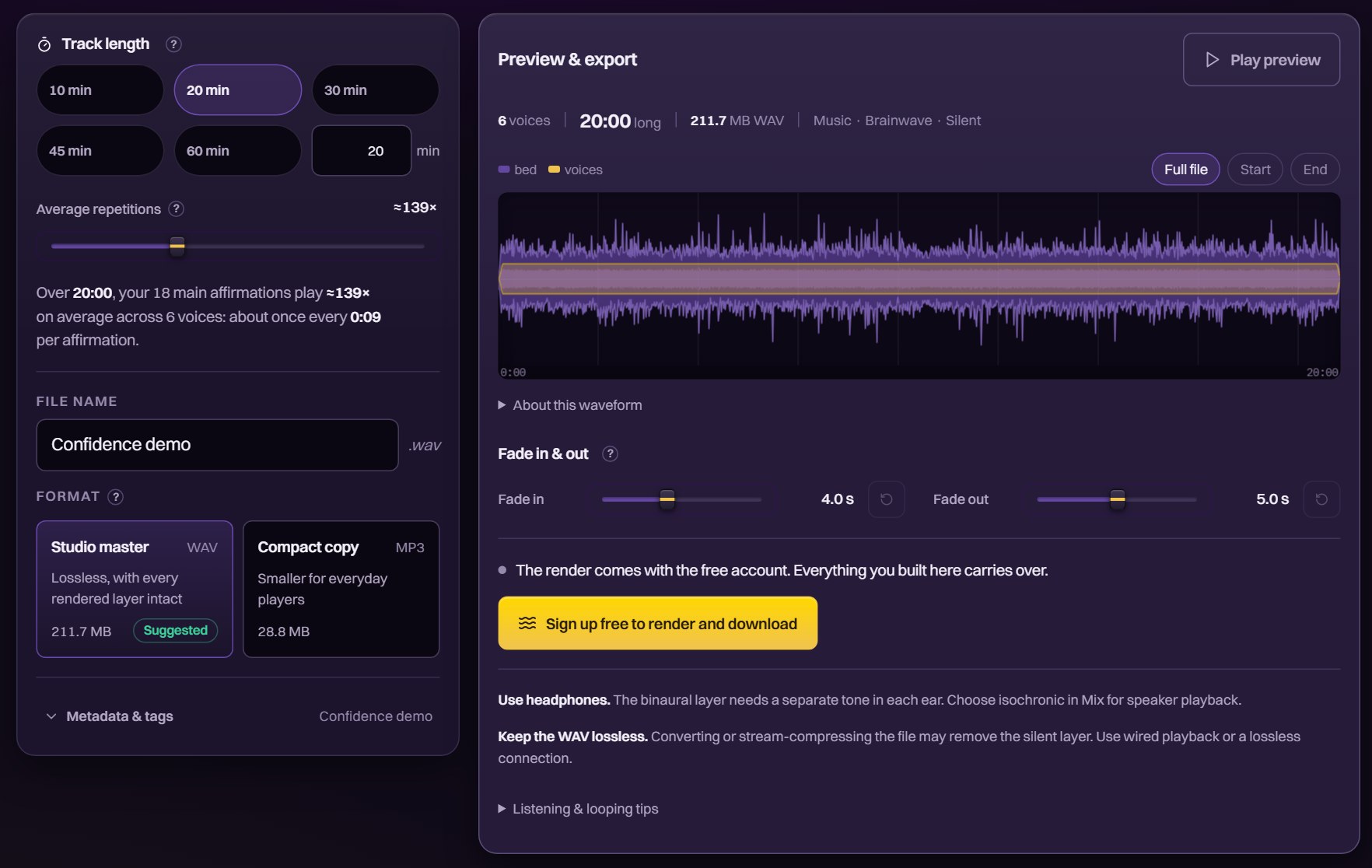Screen dimensions: 1372x868
Task: Open the Format help icon
Action: (116, 497)
